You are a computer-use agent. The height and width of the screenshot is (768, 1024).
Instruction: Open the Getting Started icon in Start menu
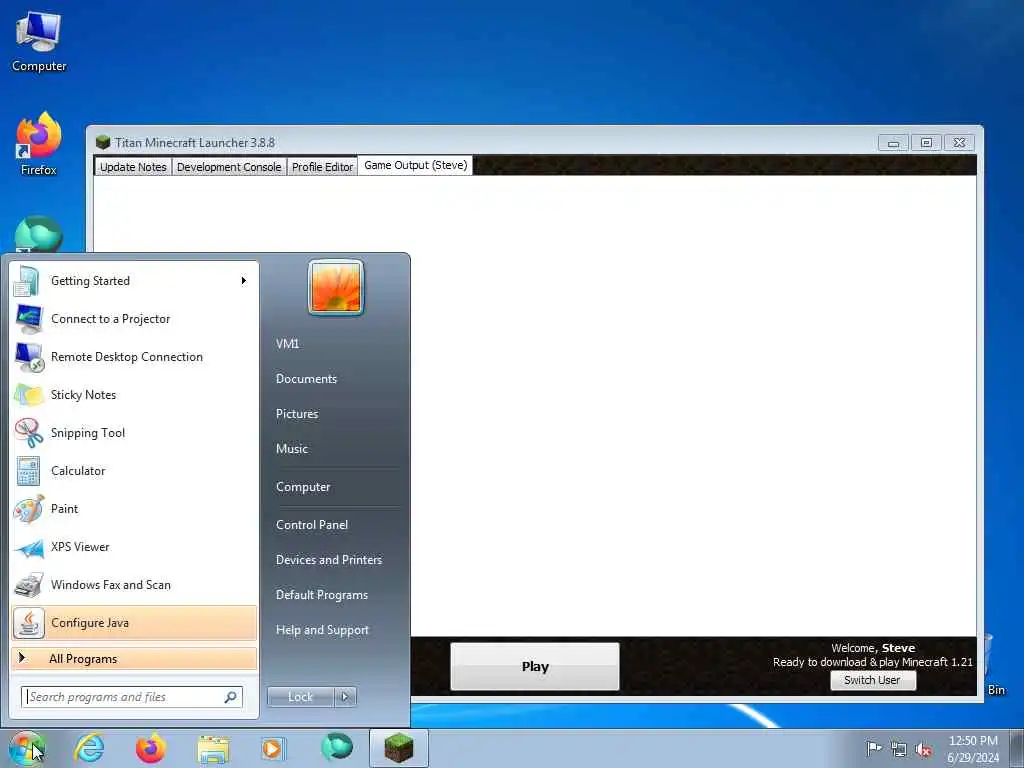tap(27, 281)
